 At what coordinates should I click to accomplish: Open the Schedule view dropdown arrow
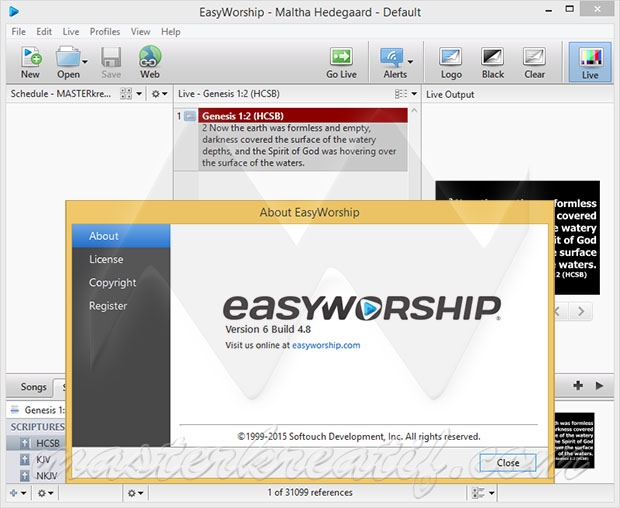[x=139, y=94]
